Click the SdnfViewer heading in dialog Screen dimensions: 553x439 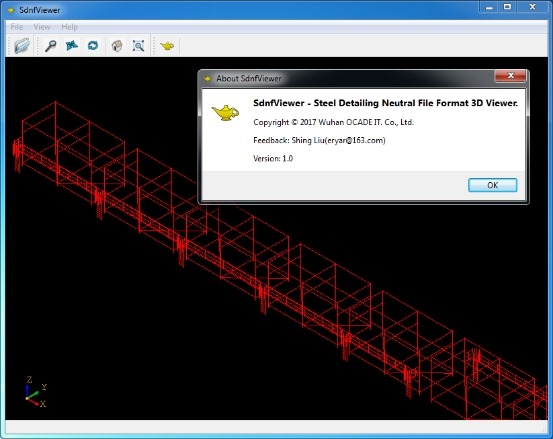click(x=385, y=103)
